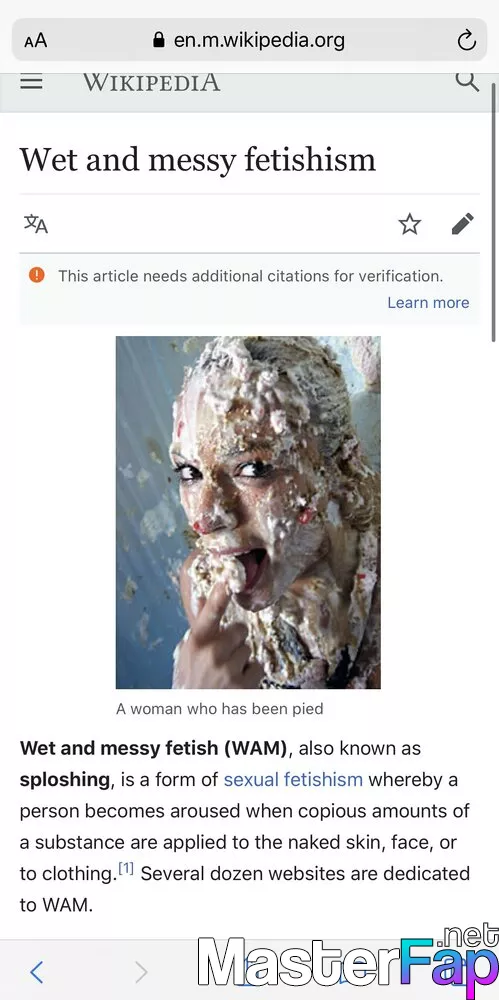The width and height of the screenshot is (499, 1000).
Task: Tap the article lead image
Action: point(248,512)
